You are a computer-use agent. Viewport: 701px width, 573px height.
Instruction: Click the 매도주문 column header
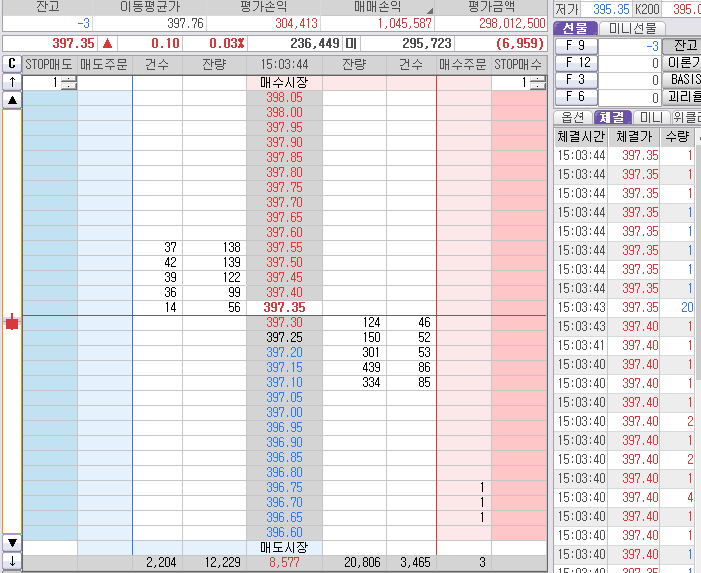click(x=104, y=64)
